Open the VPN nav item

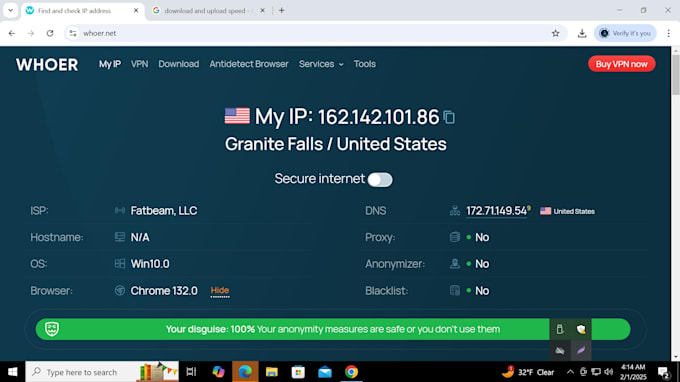click(x=139, y=64)
